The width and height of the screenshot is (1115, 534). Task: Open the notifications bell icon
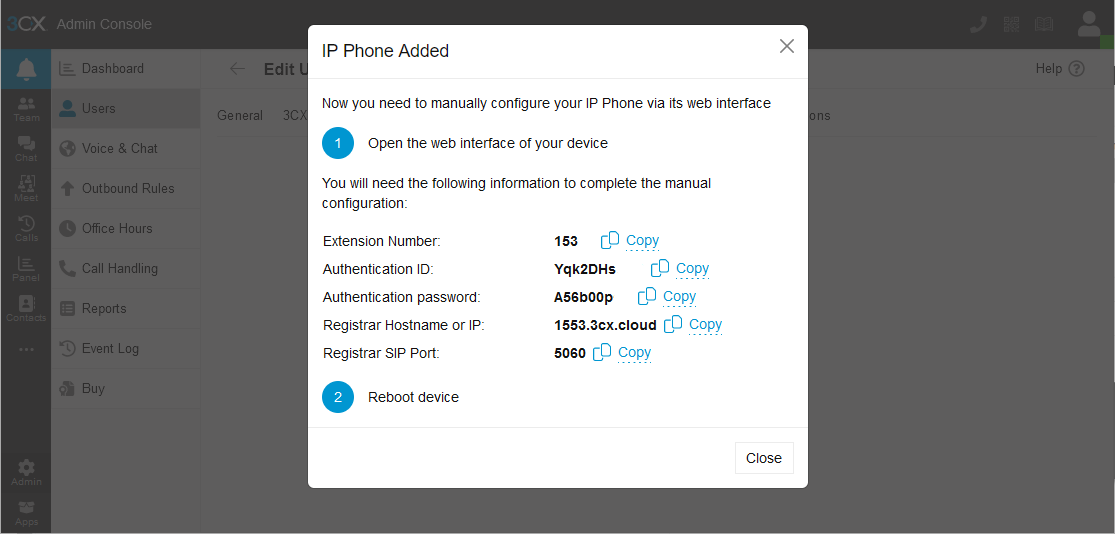coord(26,69)
